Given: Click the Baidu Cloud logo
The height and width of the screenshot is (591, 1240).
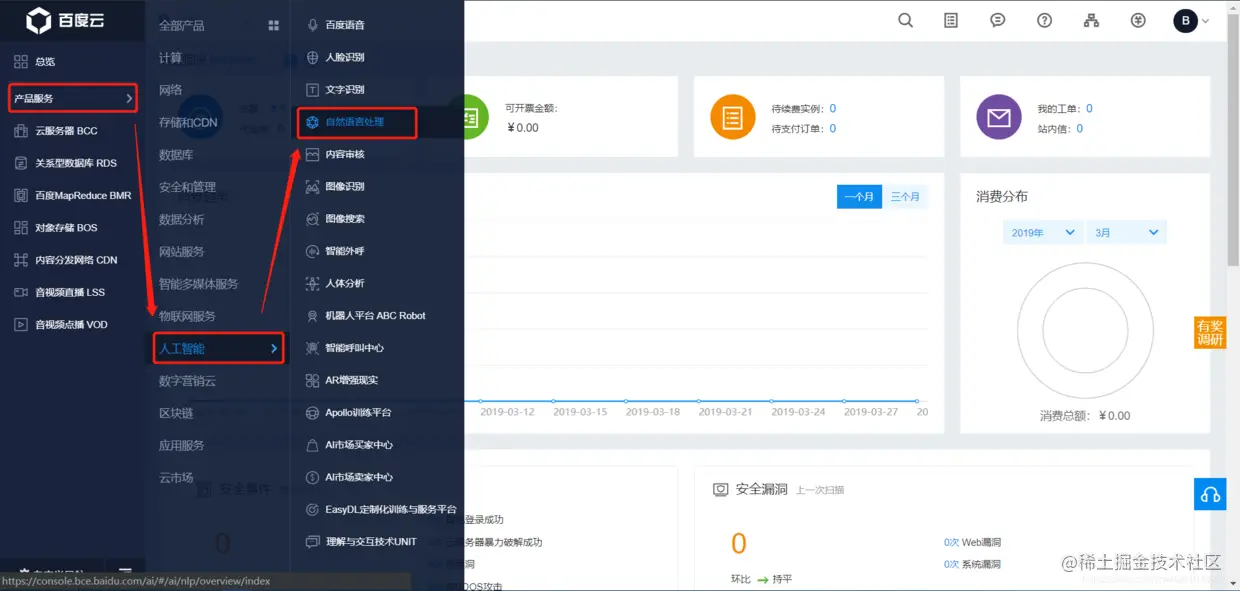Looking at the screenshot, I should tap(65, 20).
